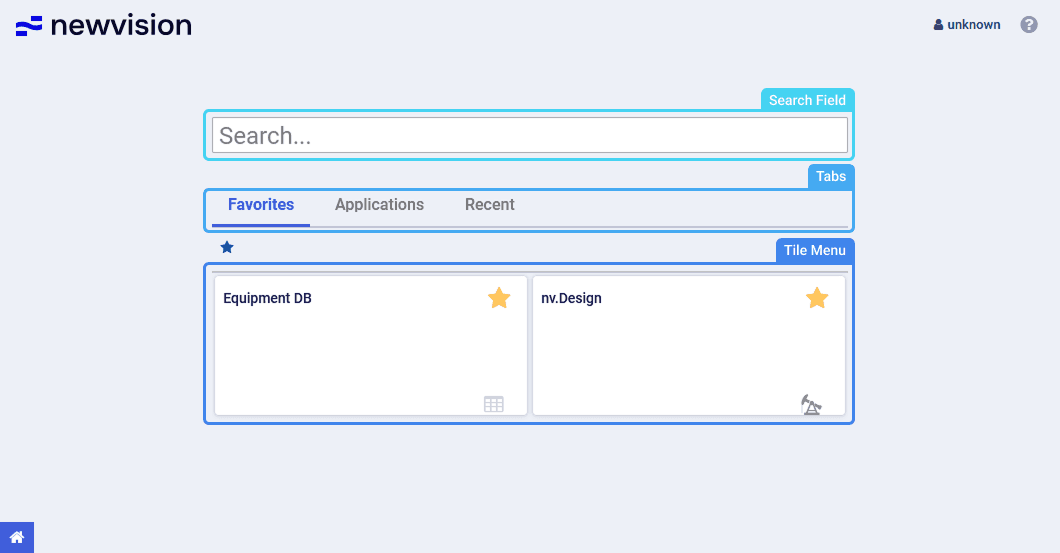Click the Tabs label tag
The height and width of the screenshot is (553, 1060).
click(830, 176)
